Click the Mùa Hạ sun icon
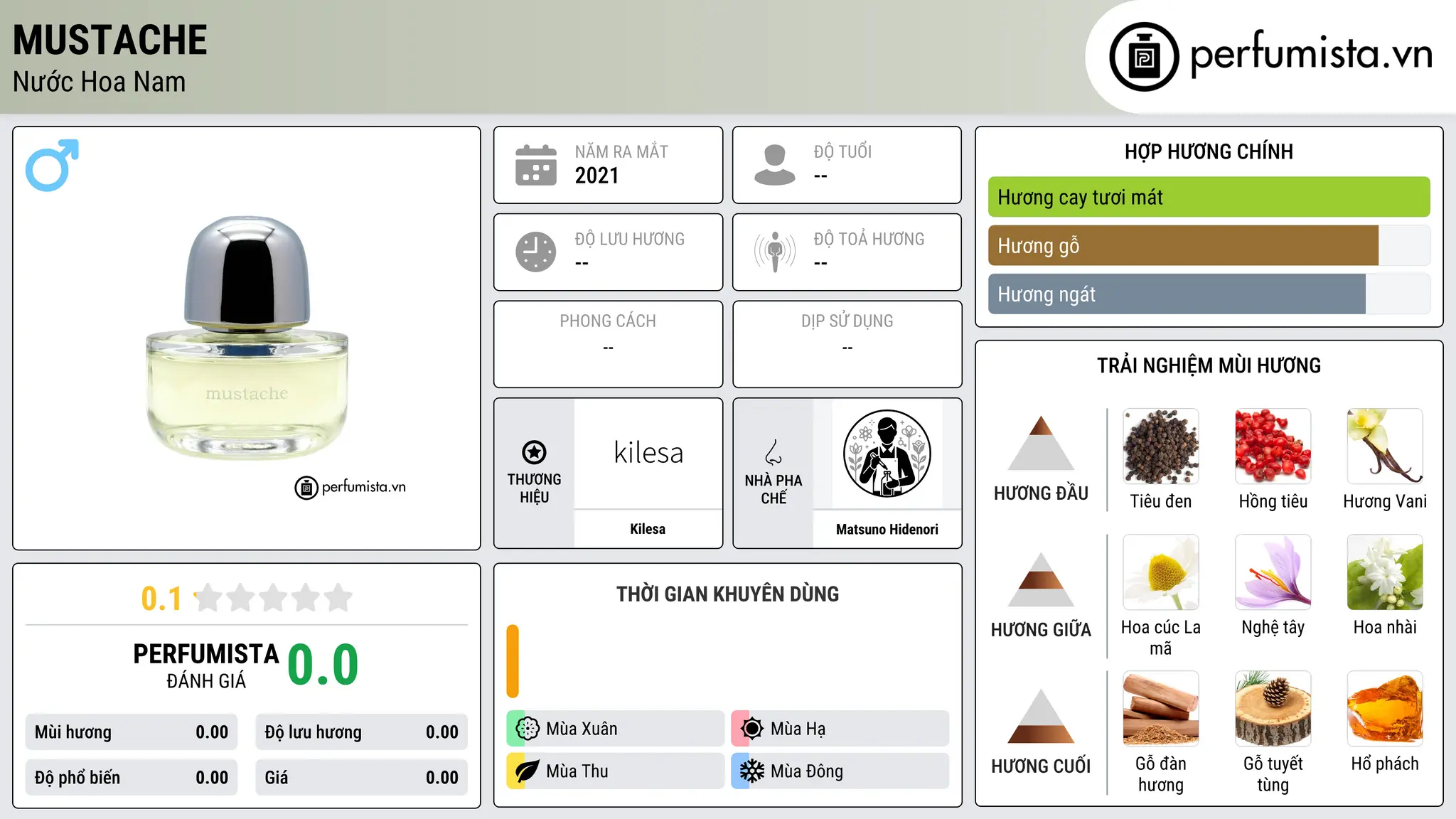 [x=752, y=729]
